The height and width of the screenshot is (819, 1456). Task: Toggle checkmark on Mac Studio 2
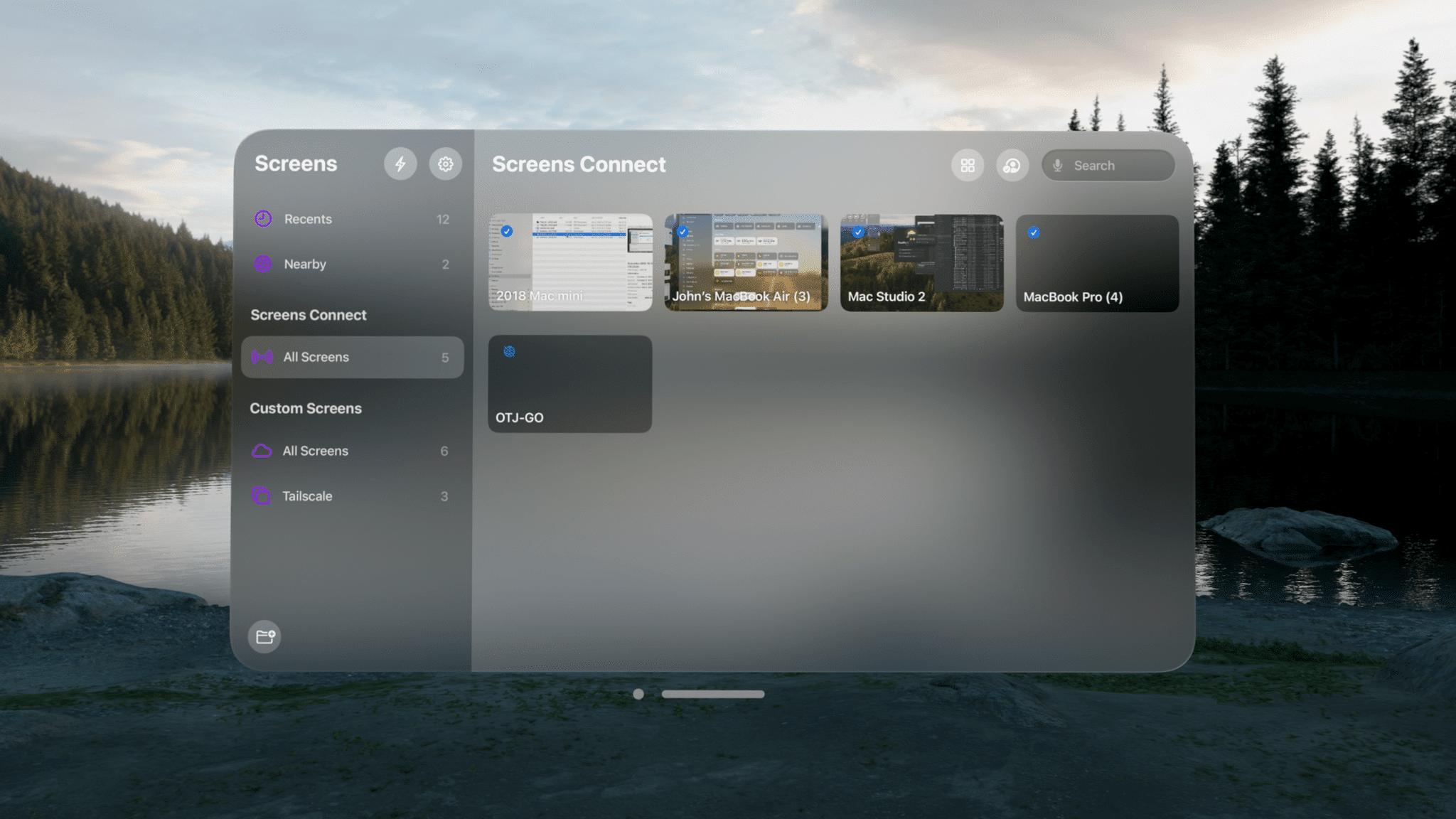pos(858,232)
